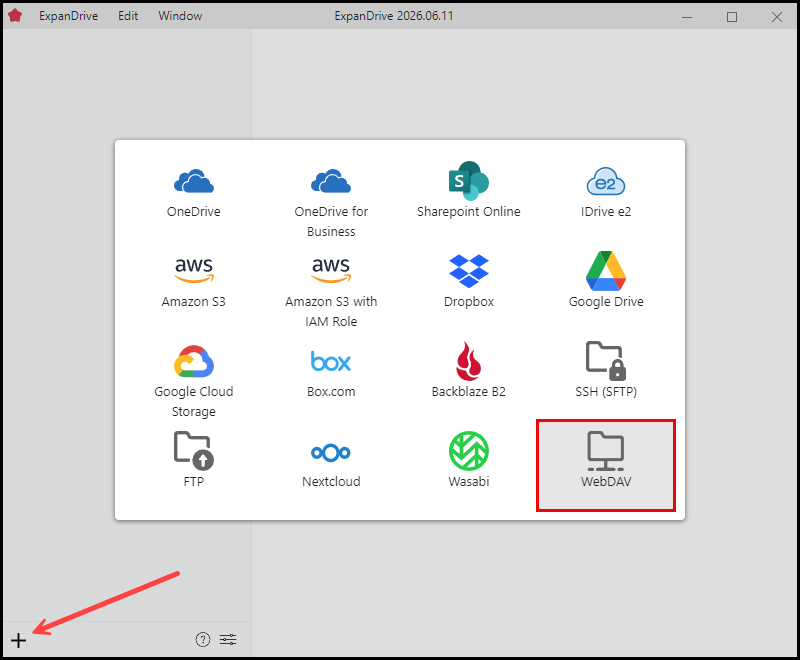Open the Window menu

coord(180,16)
